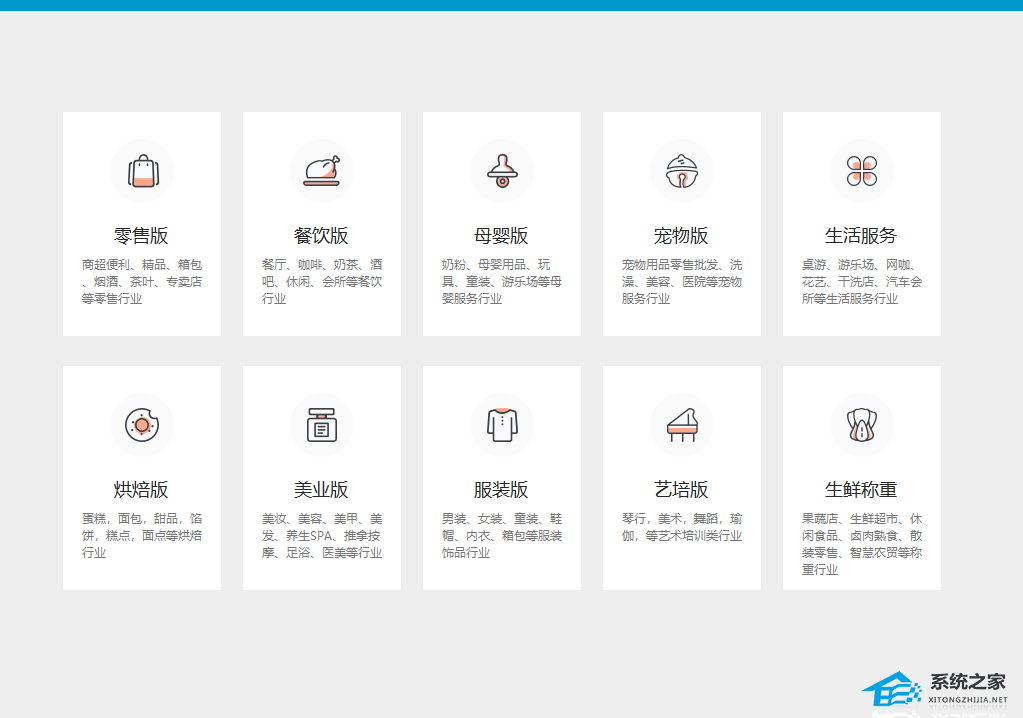Select the 烘焙版 title

click(142, 489)
